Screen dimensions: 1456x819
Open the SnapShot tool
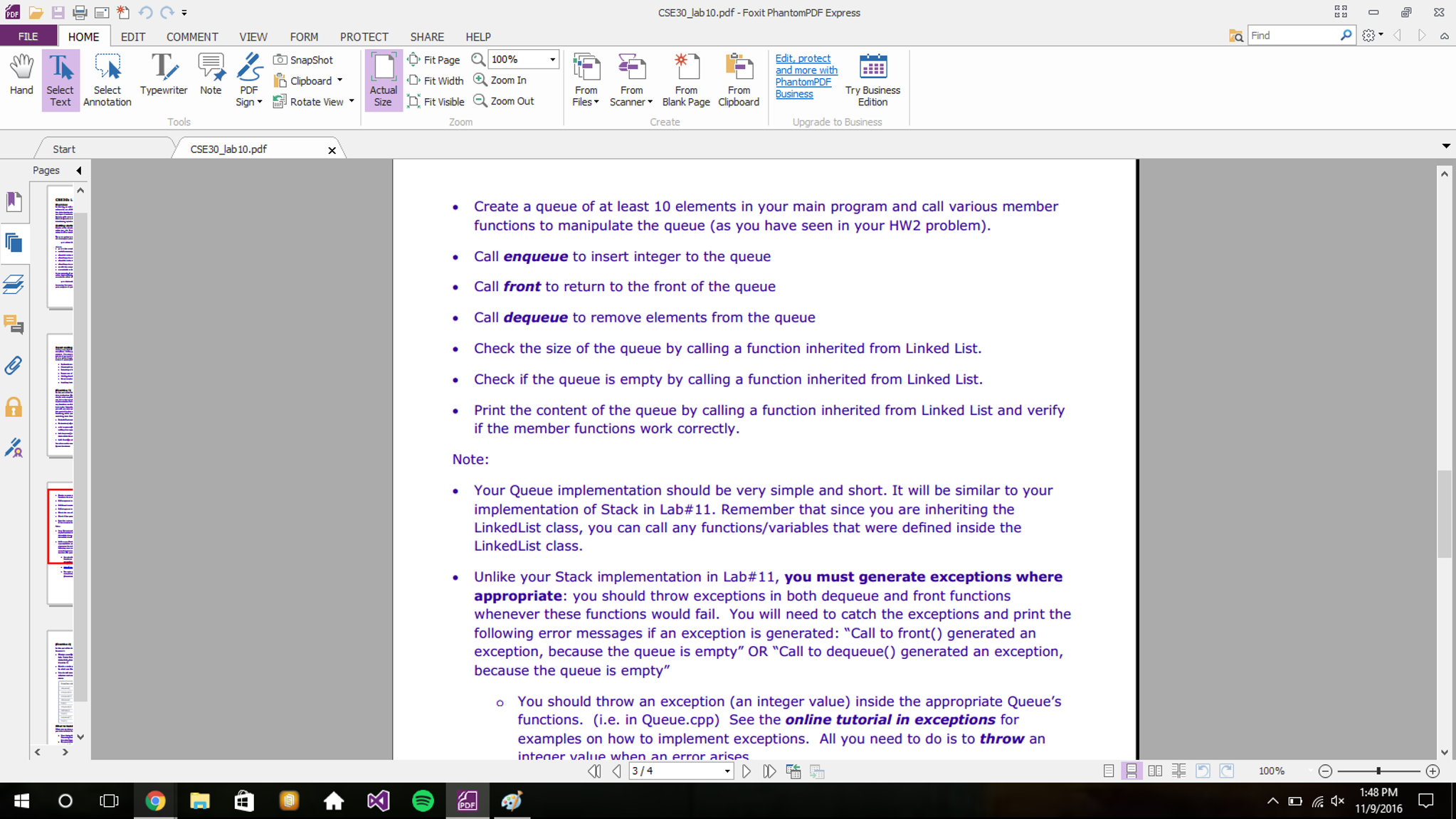[304, 60]
